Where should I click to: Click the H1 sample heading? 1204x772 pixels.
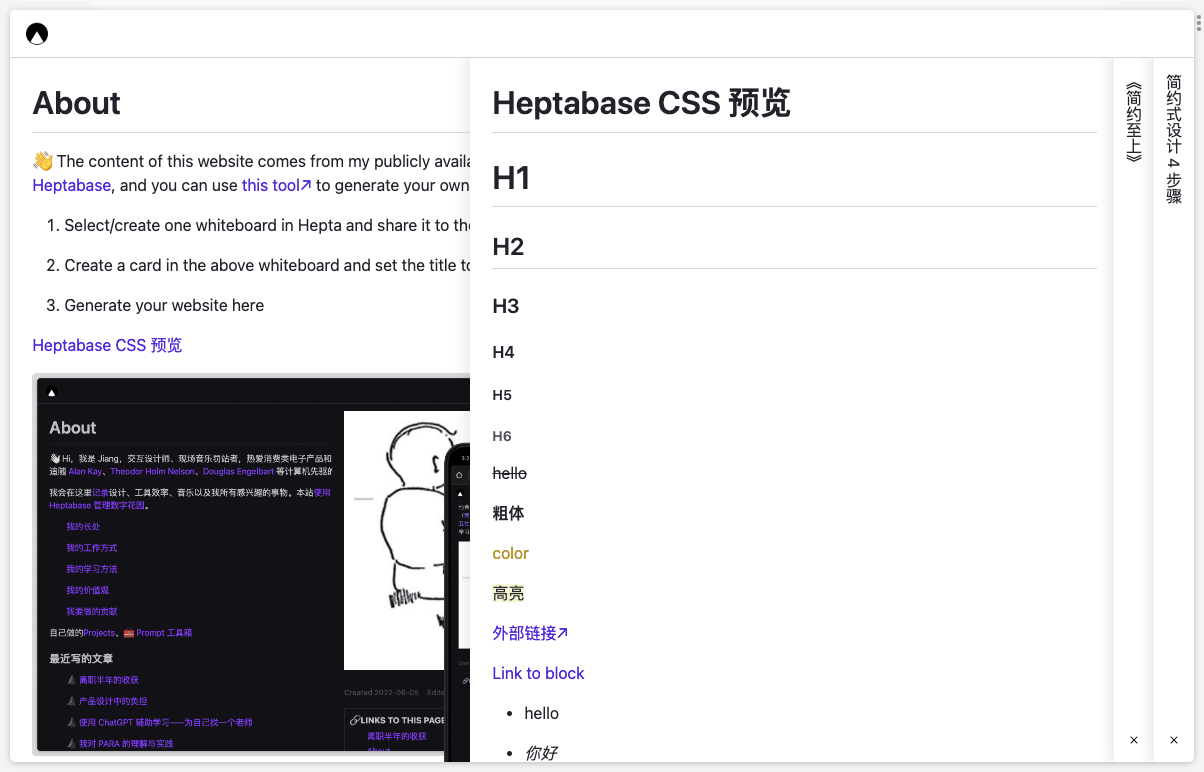pyautogui.click(x=511, y=178)
